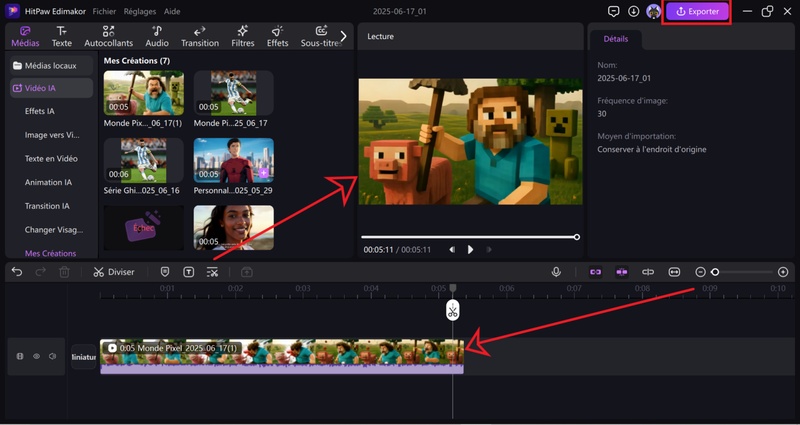Expand more tabs with the right chevron

coord(343,36)
